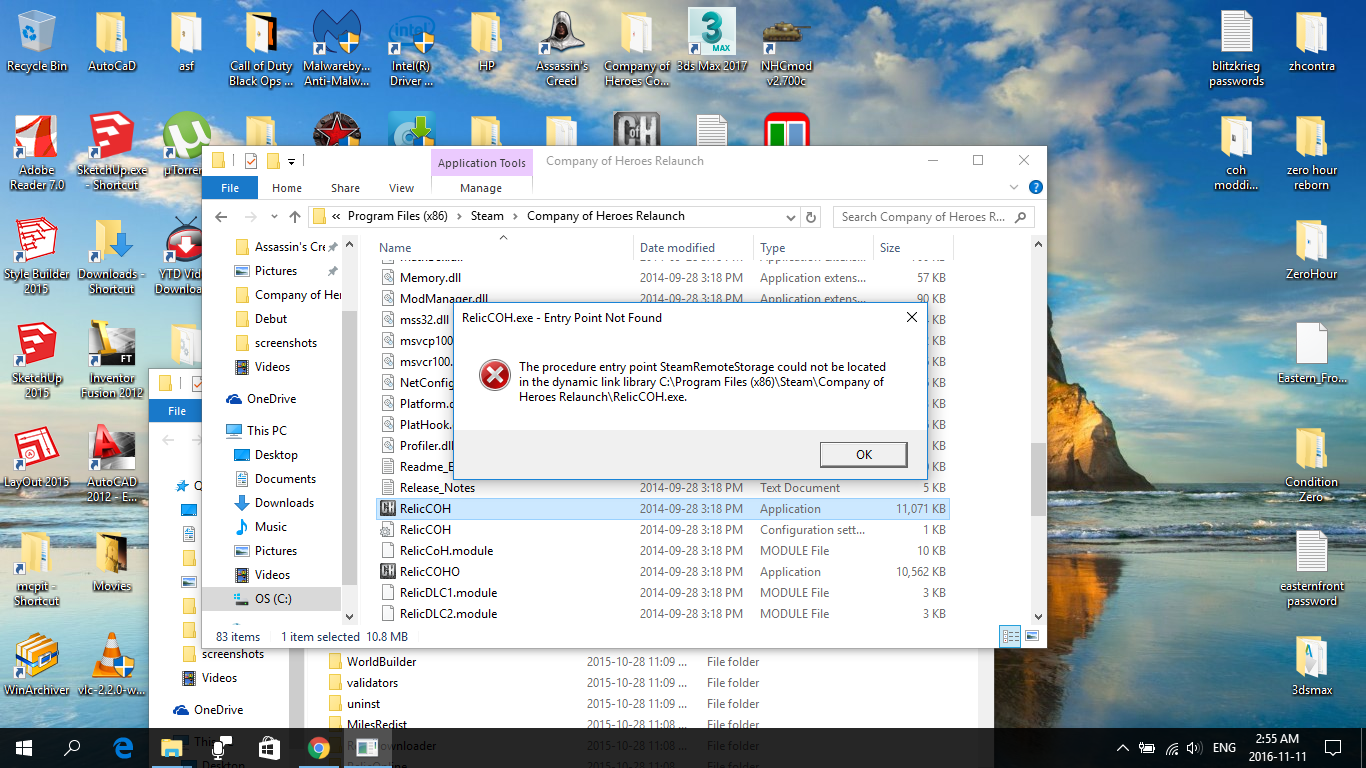The image size is (1366, 768).
Task: Click the file list vertical scrollbar
Action: (x=1038, y=479)
